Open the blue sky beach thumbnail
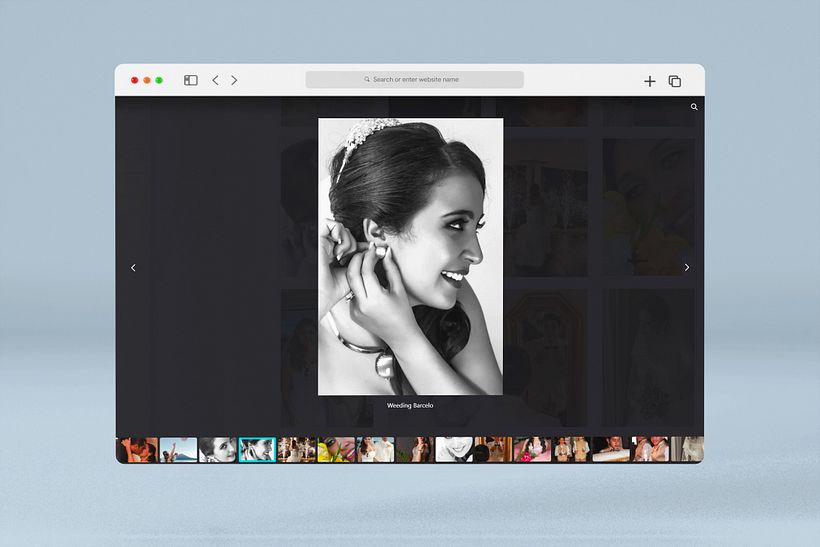 click(178, 450)
